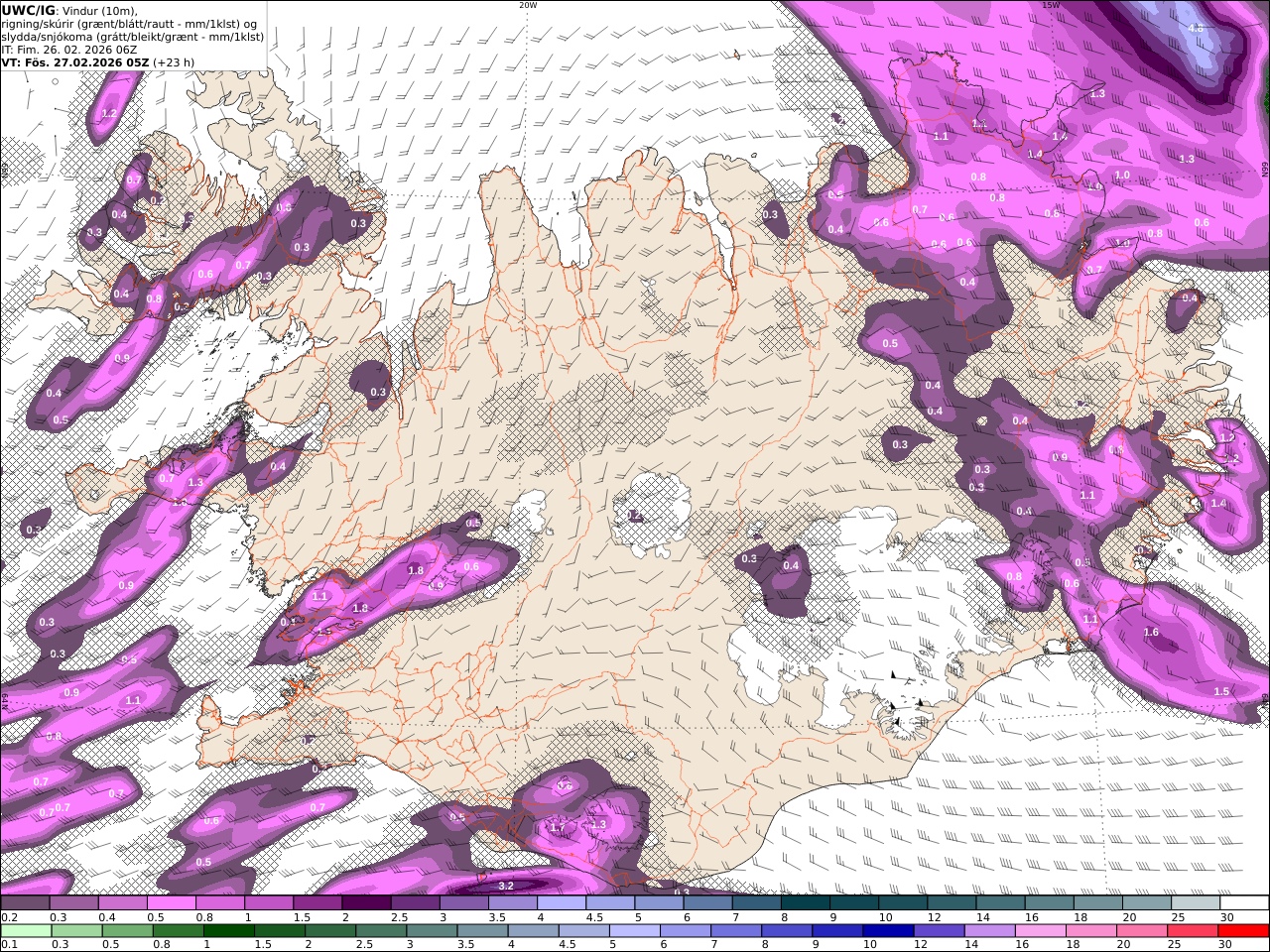Click the 0.4 label on snow scale
The width and height of the screenshot is (1270, 952).
pyautogui.click(x=107, y=917)
